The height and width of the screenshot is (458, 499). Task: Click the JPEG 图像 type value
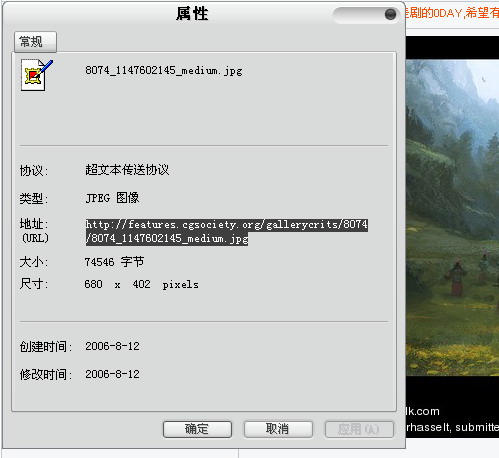coord(112,198)
